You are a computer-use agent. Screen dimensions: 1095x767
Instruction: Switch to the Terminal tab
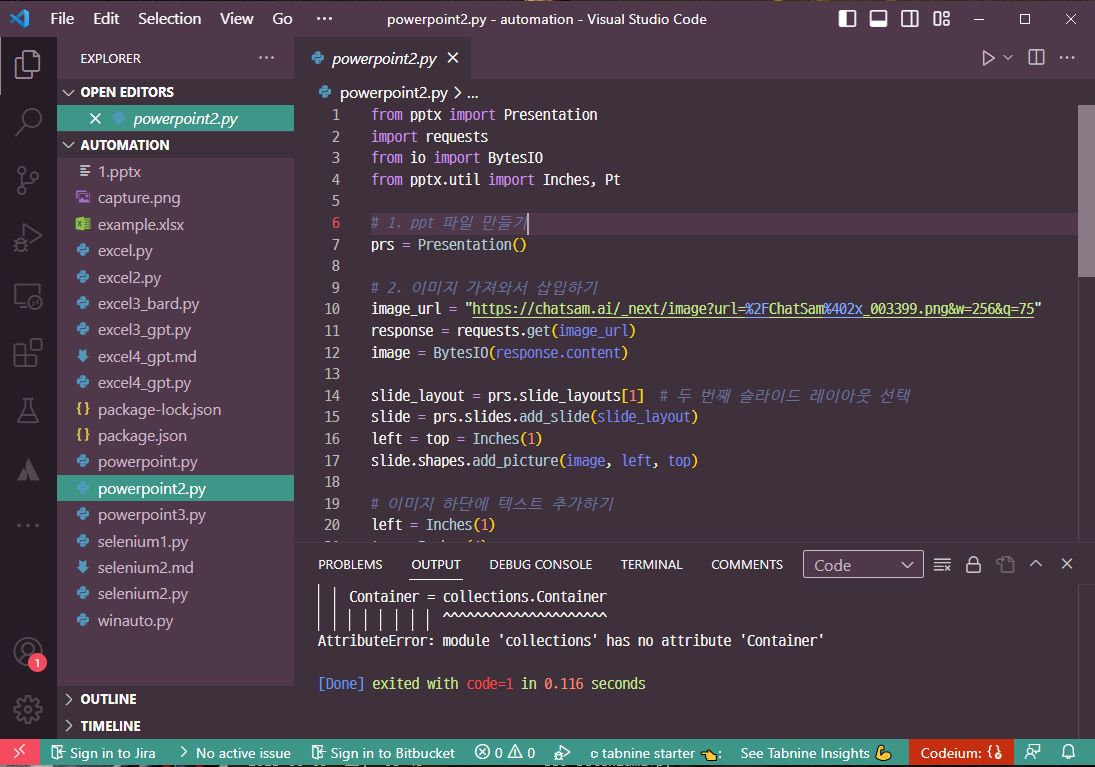tap(651, 564)
